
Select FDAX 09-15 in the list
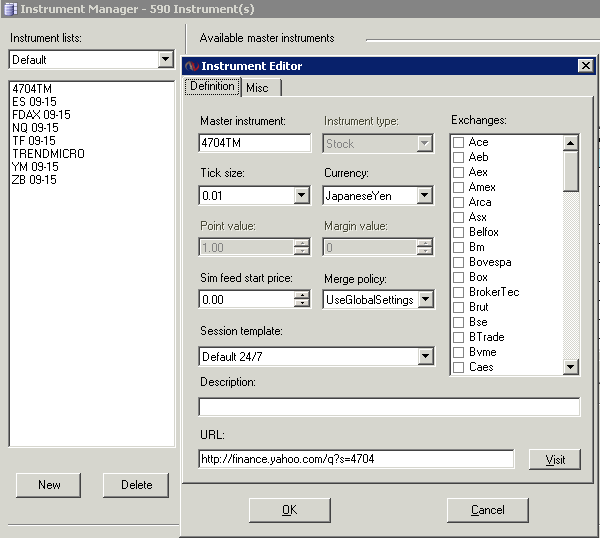pyautogui.click(x=41, y=115)
